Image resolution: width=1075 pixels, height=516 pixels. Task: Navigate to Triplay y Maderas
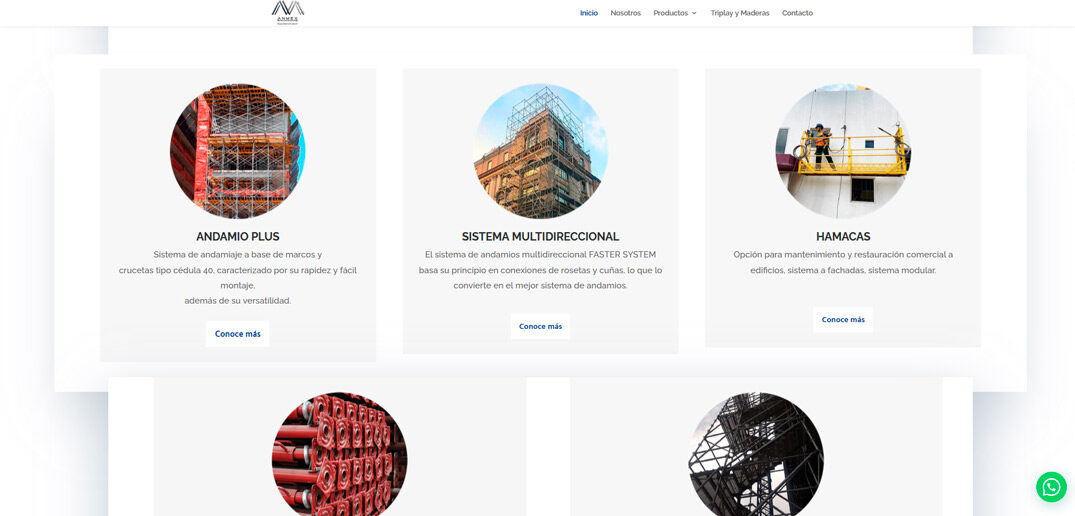coord(739,13)
